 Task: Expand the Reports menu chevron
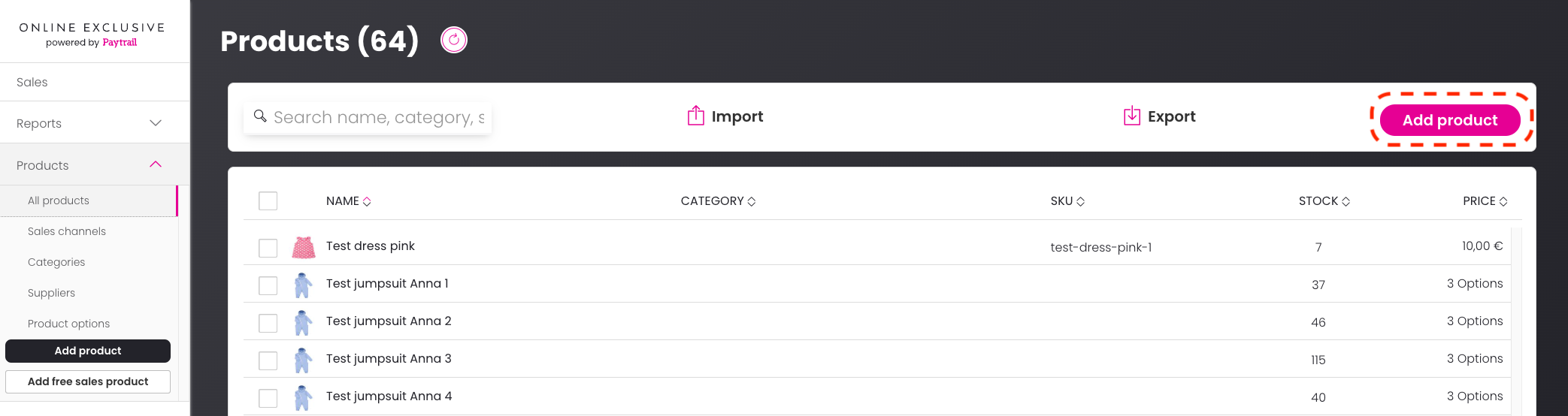coord(156,123)
